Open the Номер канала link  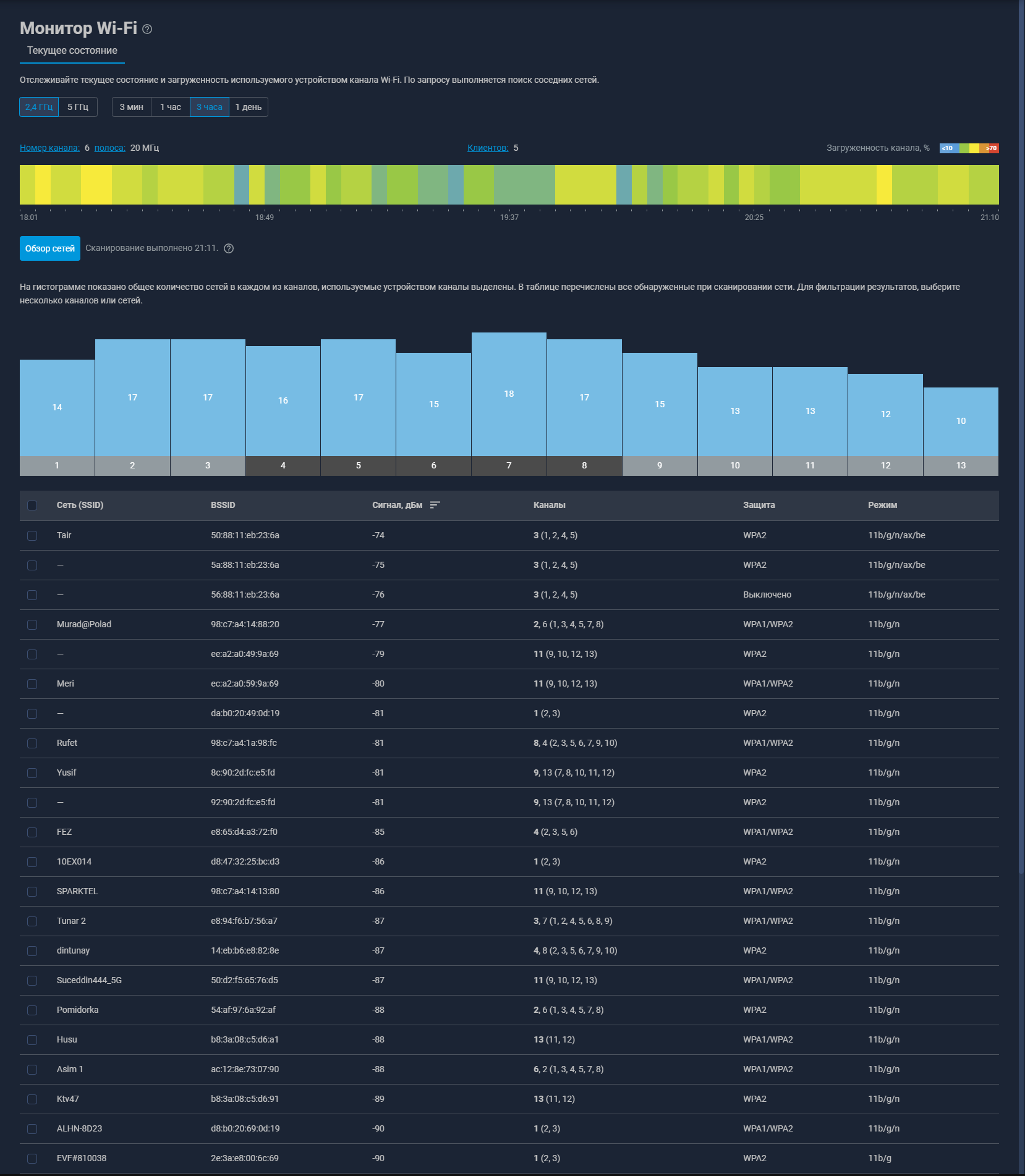49,148
